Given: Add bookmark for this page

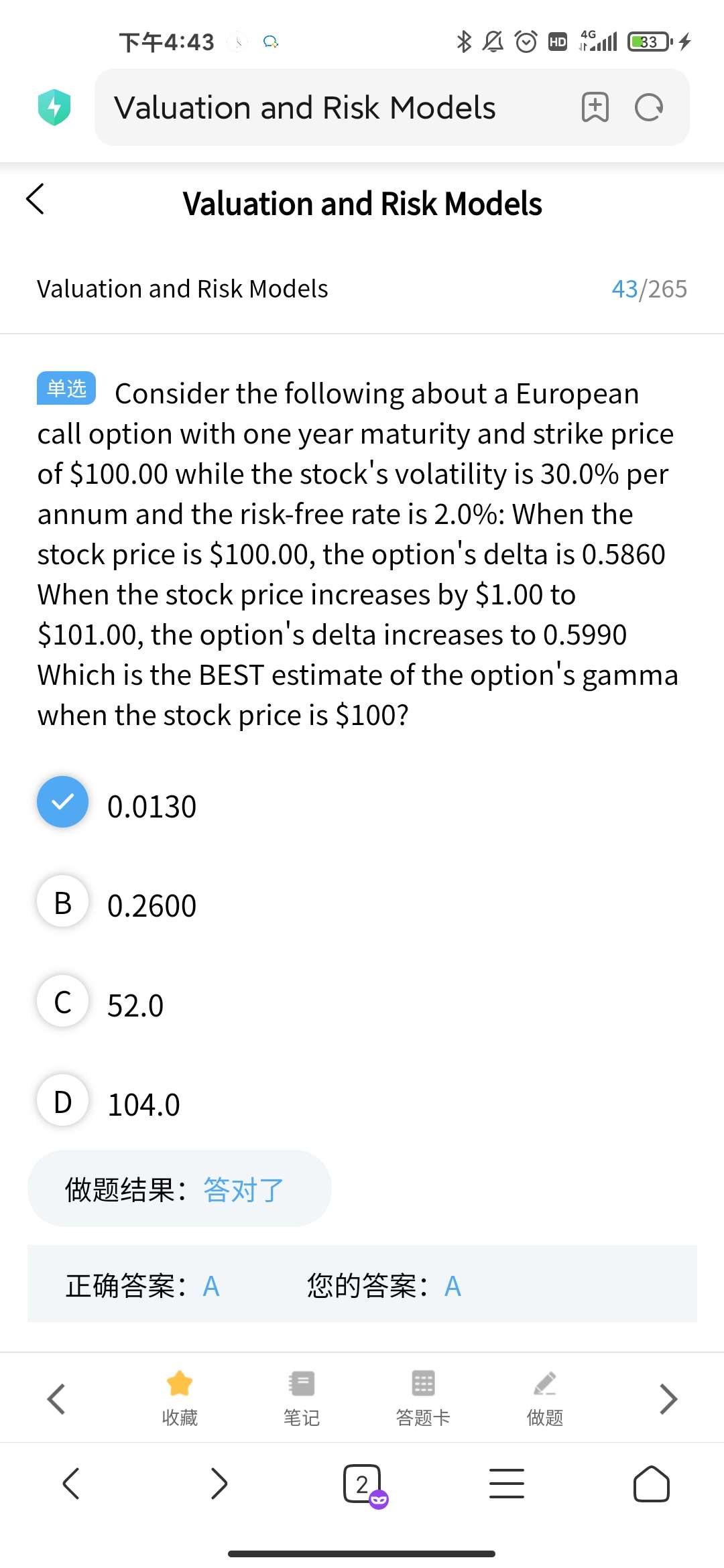Looking at the screenshot, I should point(595,107).
